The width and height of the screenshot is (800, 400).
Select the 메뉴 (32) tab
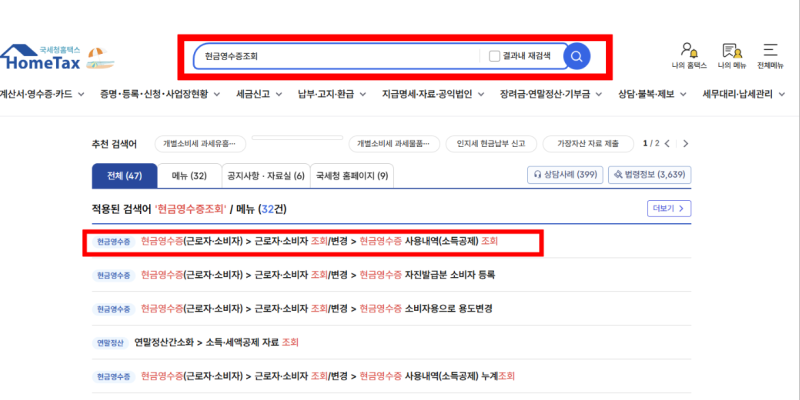point(189,176)
